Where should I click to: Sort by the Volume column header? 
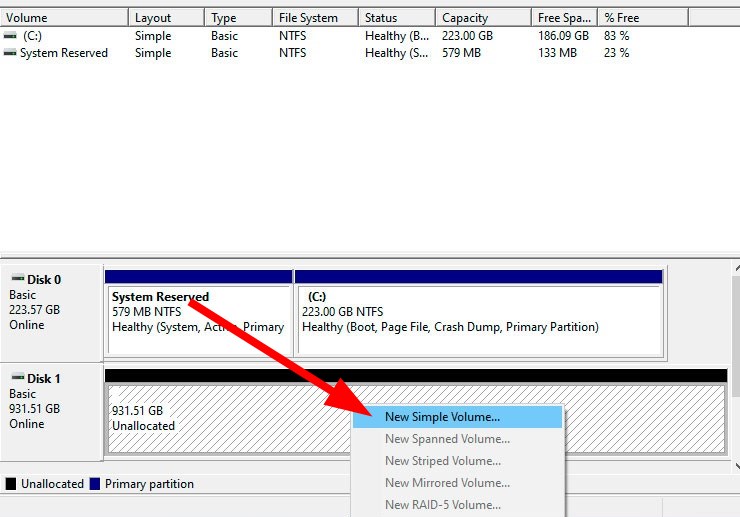[64, 18]
